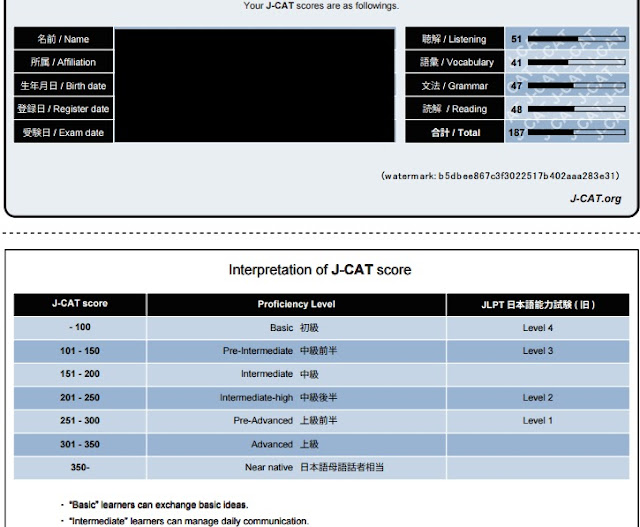Screen dimensions: 640x527
Task: Click the 'J-CAT score' column header
Action: click(80, 304)
